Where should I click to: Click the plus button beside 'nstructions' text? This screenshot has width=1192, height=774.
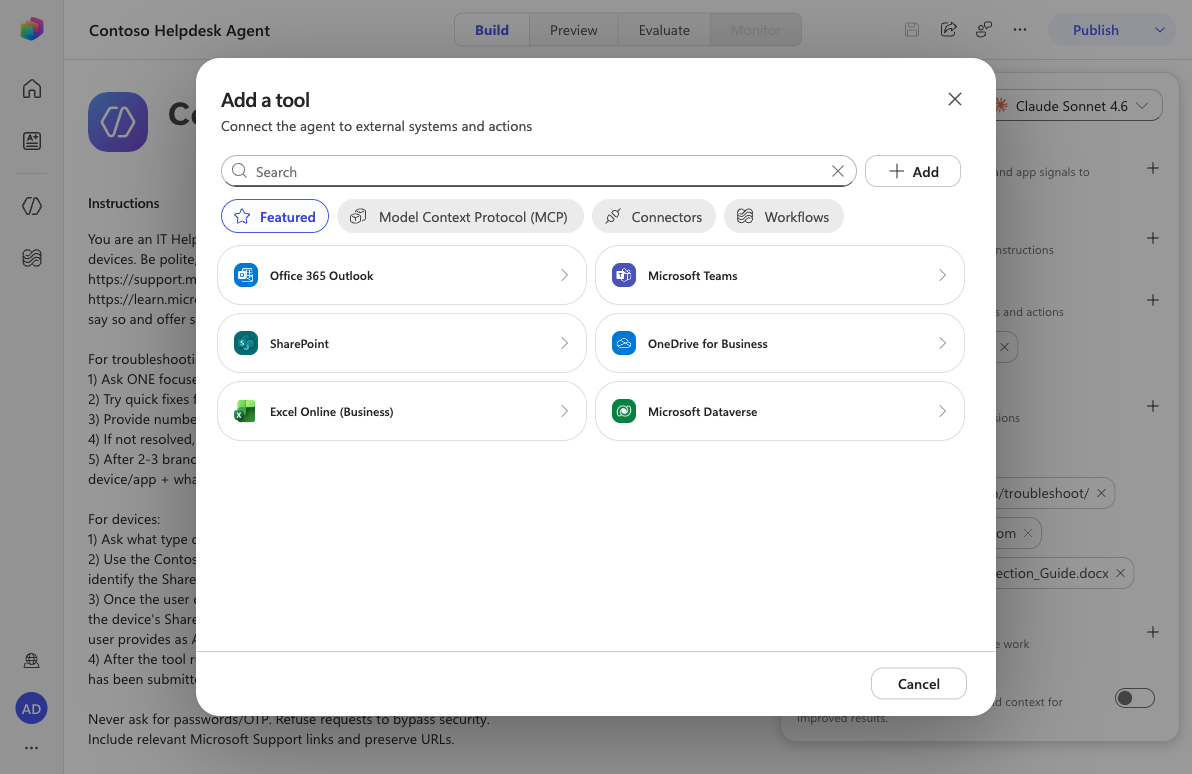pyautogui.click(x=1152, y=238)
